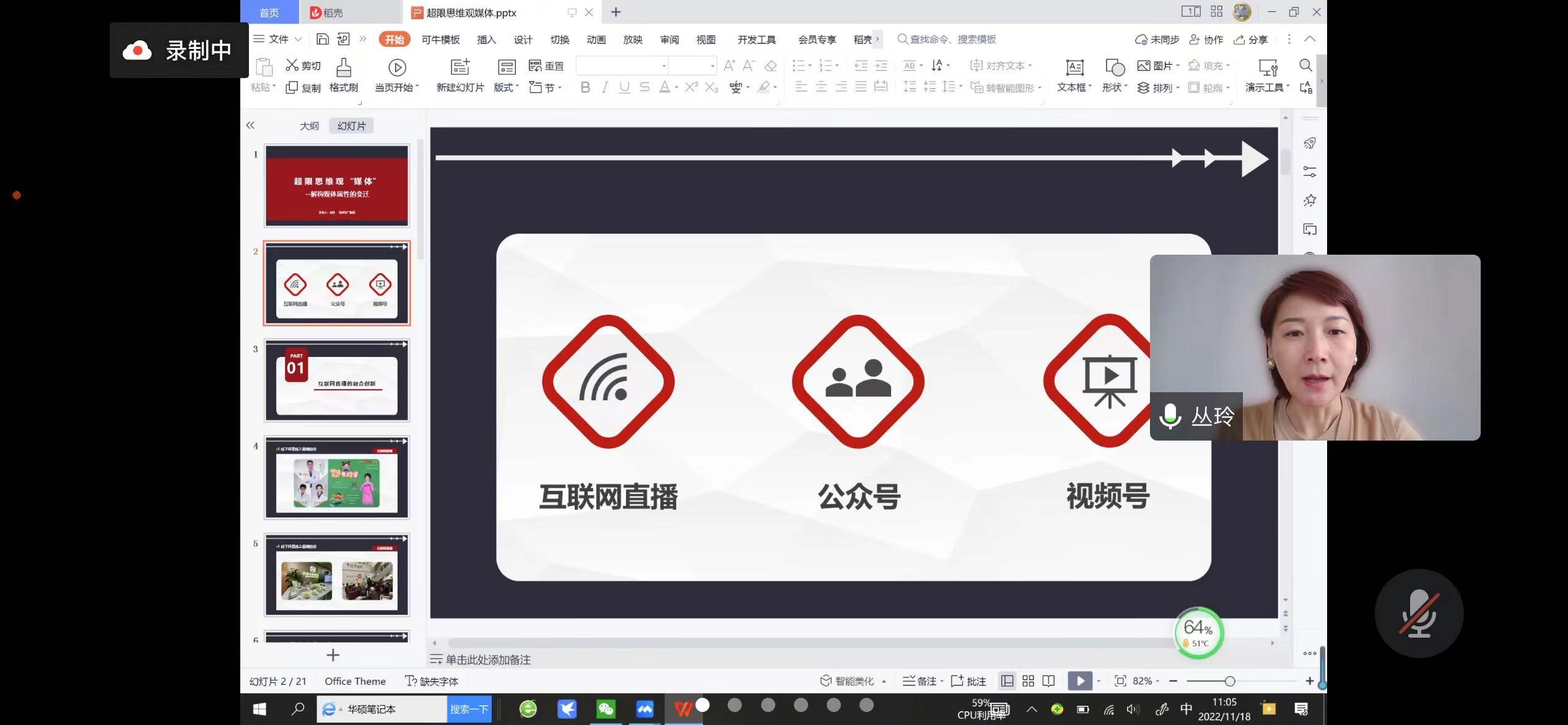
Task: Click the zoom slider handle
Action: pyautogui.click(x=1230, y=681)
